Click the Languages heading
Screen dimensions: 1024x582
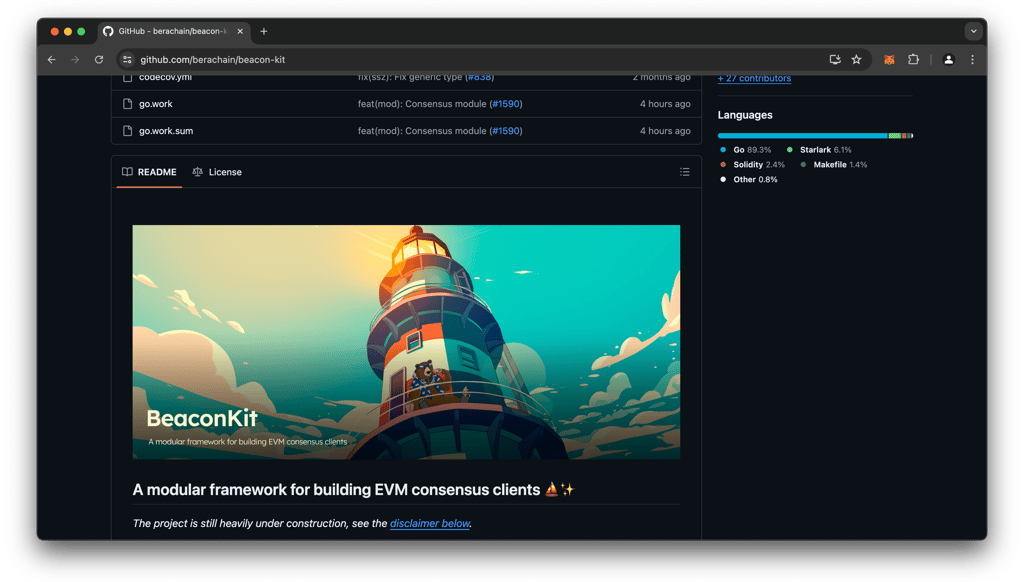tap(745, 115)
